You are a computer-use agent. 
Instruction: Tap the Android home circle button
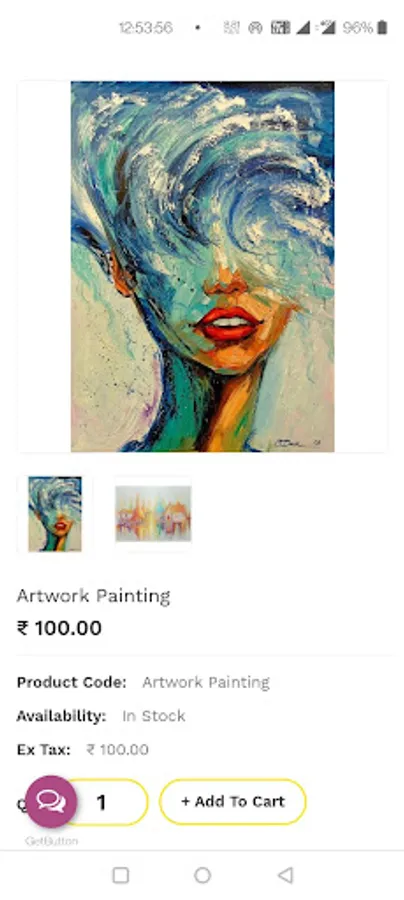pos(203,875)
